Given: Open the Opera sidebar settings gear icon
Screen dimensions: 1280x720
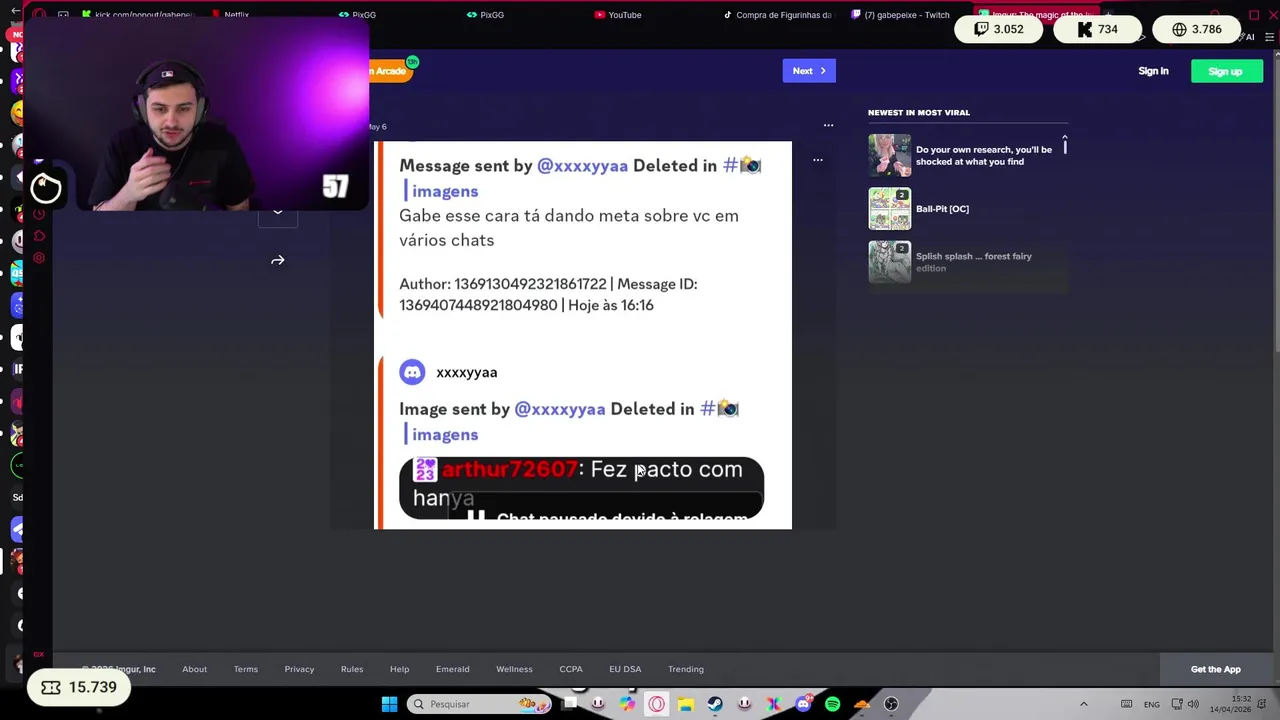Looking at the screenshot, I should pyautogui.click(x=39, y=258).
